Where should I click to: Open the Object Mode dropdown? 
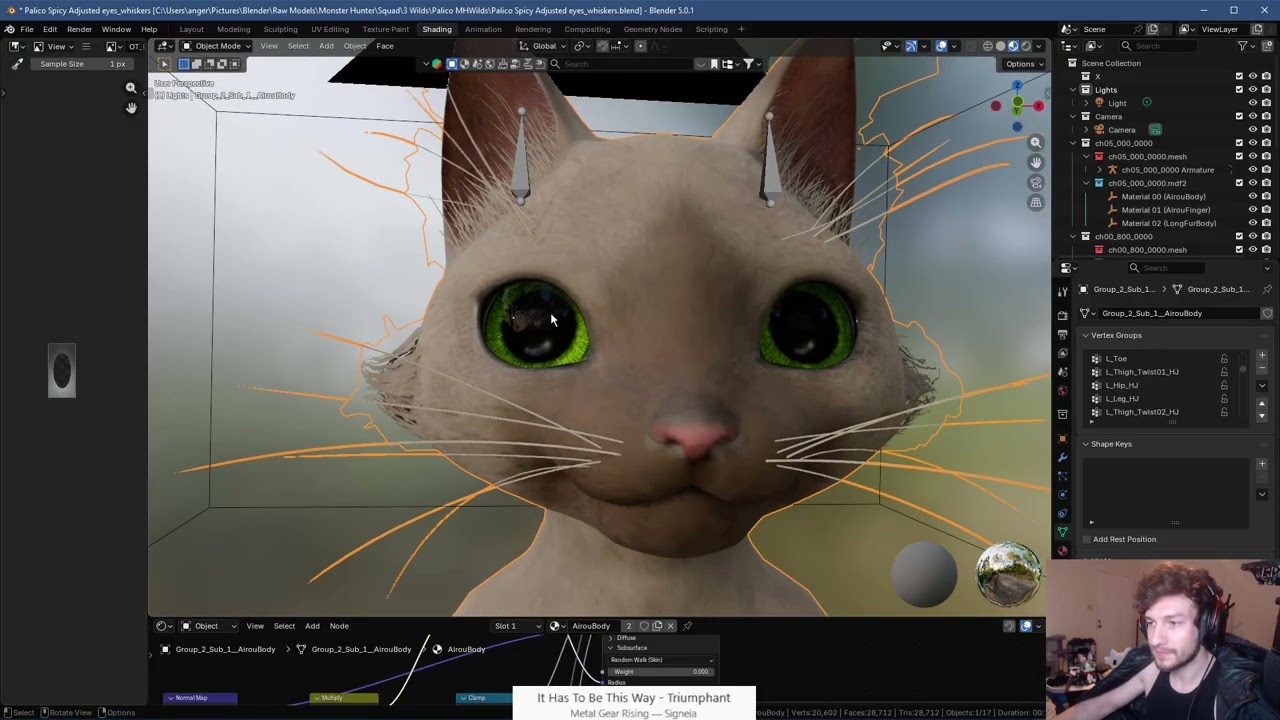(x=216, y=46)
